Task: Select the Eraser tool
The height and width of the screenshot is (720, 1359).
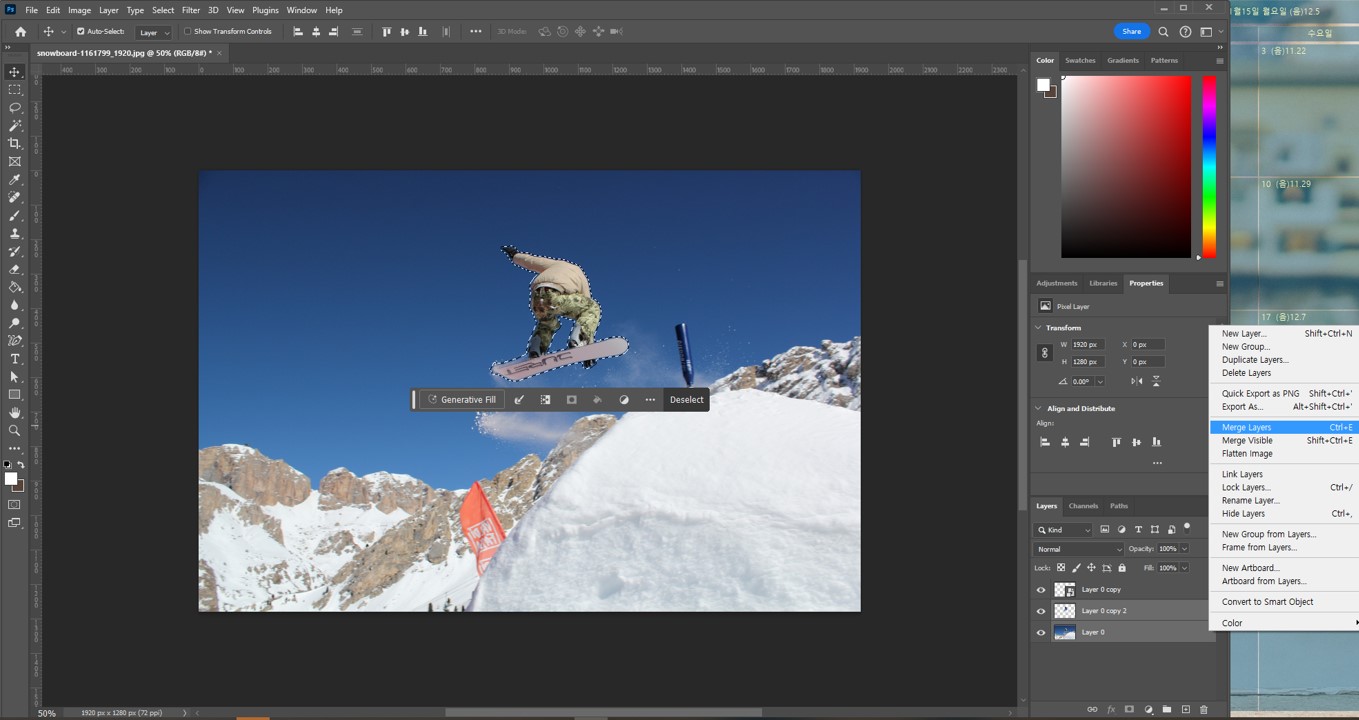Action: pos(15,270)
